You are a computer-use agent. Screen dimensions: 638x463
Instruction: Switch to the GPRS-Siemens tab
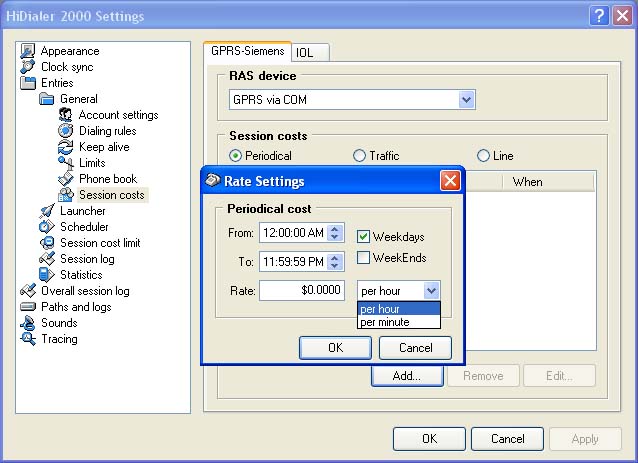[x=247, y=51]
